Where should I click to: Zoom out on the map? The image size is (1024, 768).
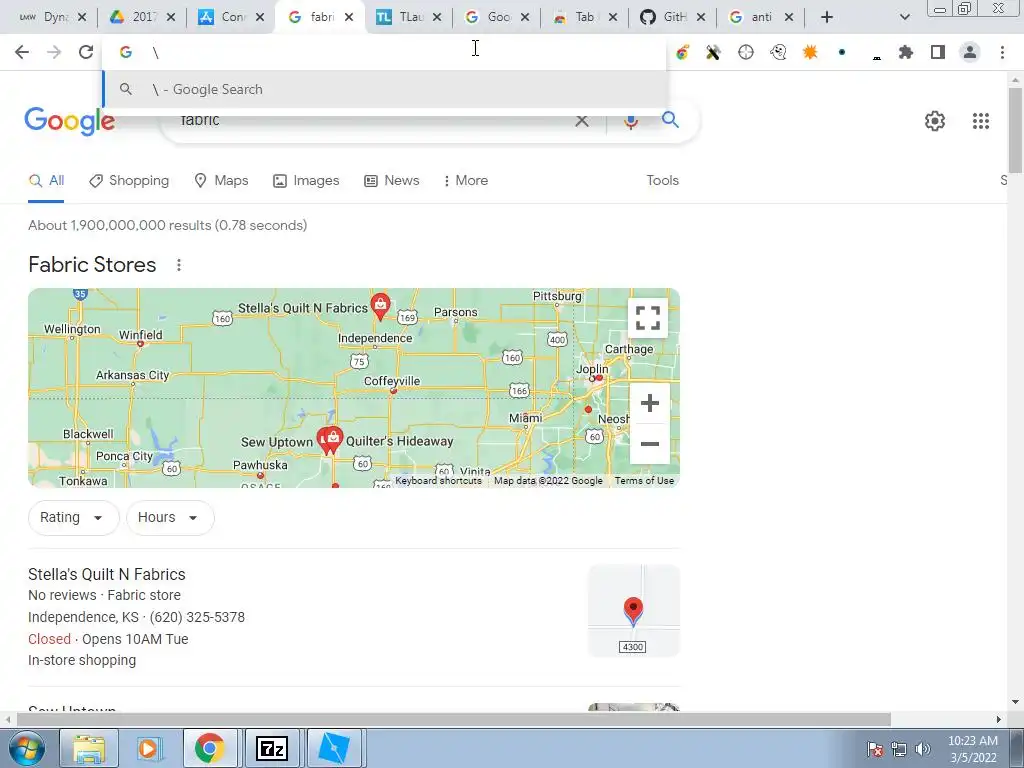click(x=649, y=443)
